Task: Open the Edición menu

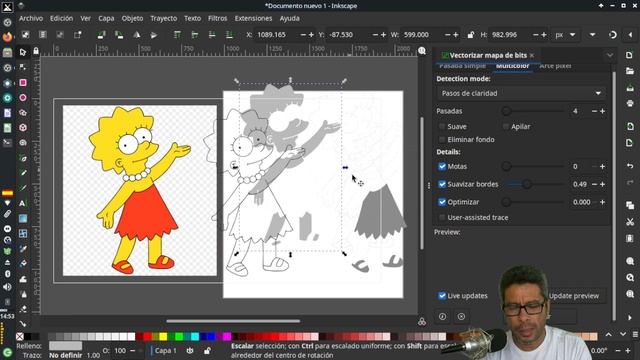Action: pyautogui.click(x=62, y=18)
